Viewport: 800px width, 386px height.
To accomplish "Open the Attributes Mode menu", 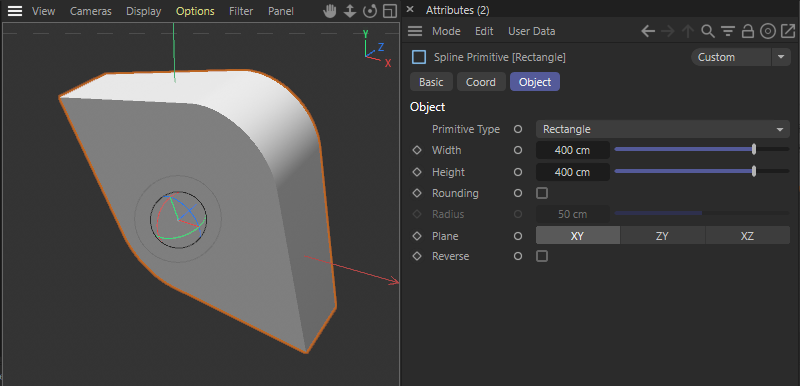I will pos(446,31).
